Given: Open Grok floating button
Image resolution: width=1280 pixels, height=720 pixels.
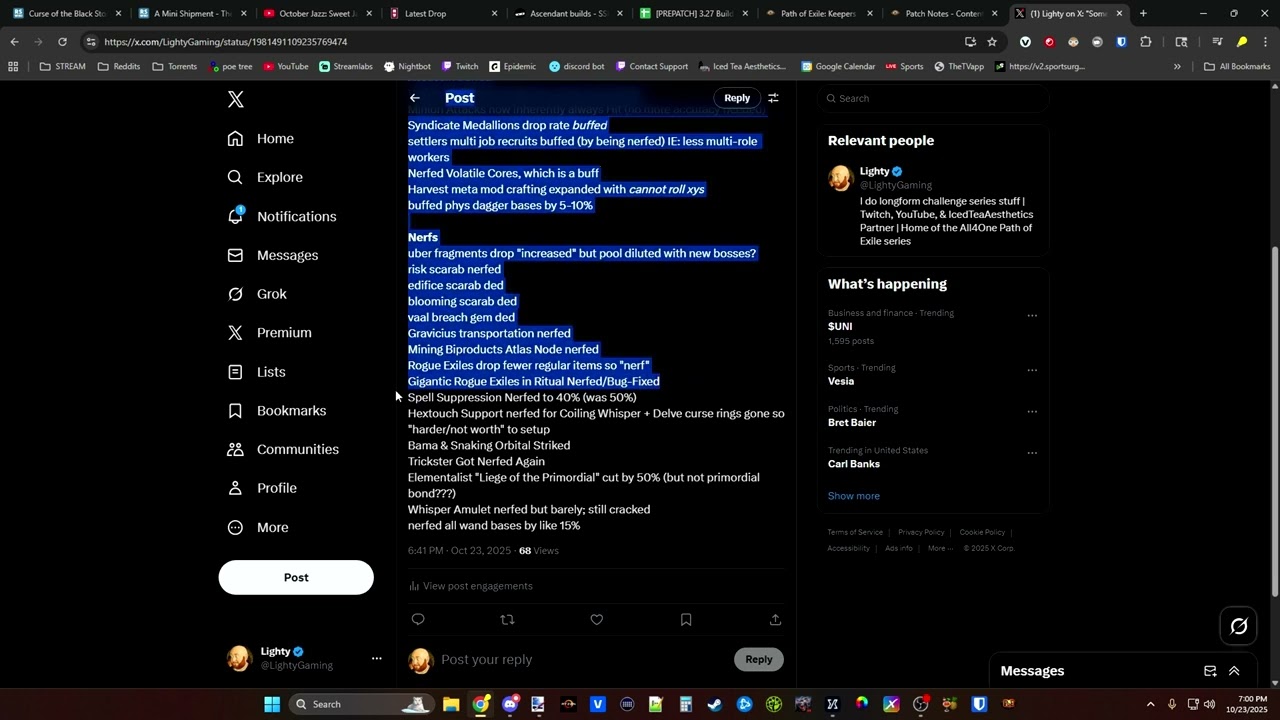Looking at the screenshot, I should coord(1239,626).
